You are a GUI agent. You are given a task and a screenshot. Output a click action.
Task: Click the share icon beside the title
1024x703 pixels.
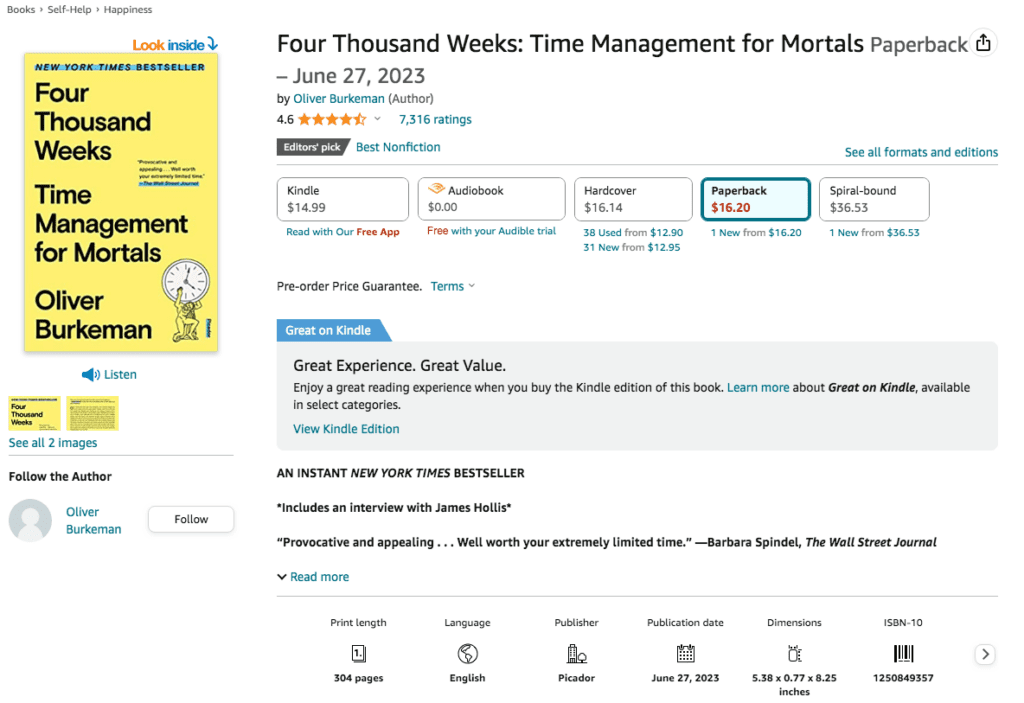tap(983, 43)
